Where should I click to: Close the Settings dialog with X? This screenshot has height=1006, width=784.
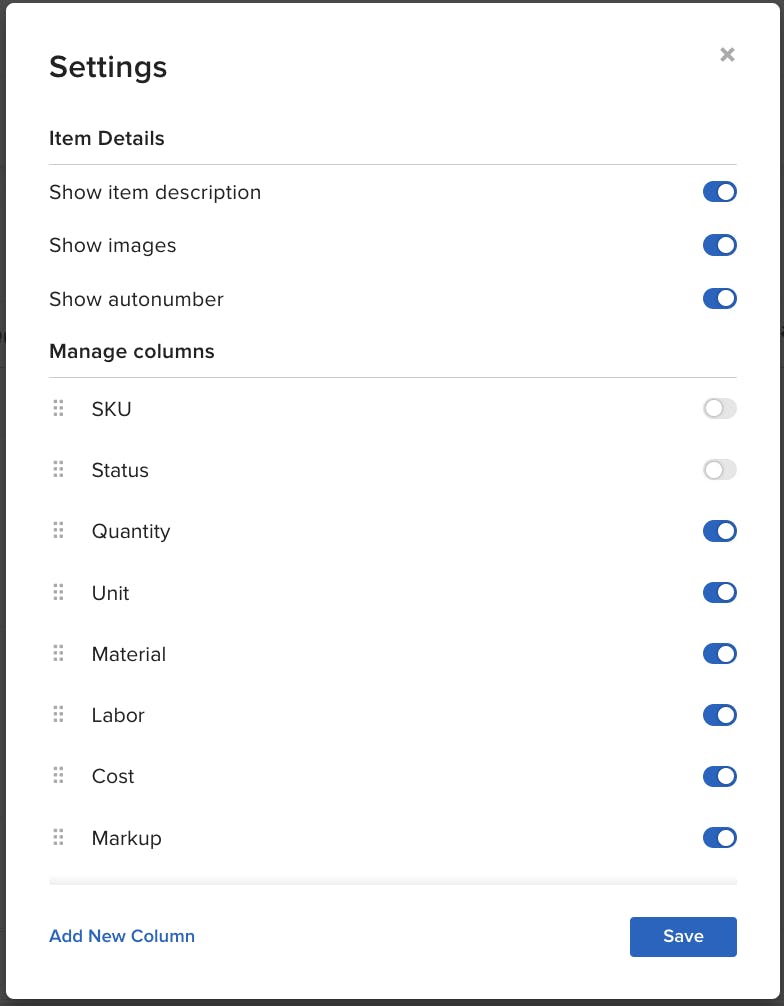pos(727,55)
